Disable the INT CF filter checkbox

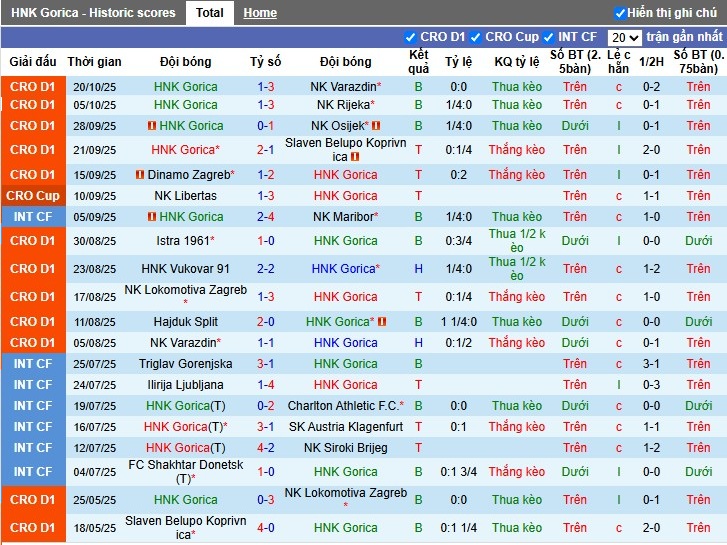click(x=549, y=37)
